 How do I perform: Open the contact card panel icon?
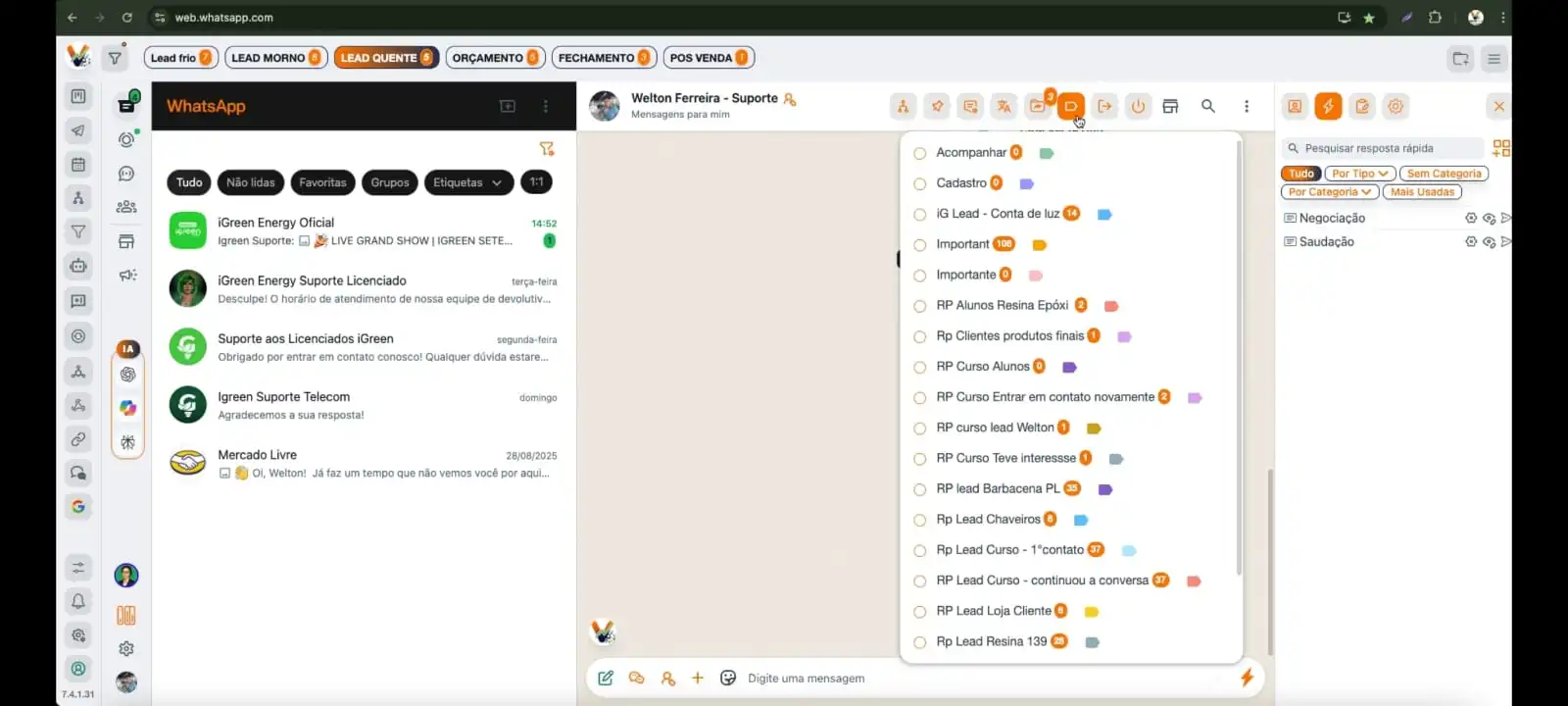pyautogui.click(x=1295, y=106)
